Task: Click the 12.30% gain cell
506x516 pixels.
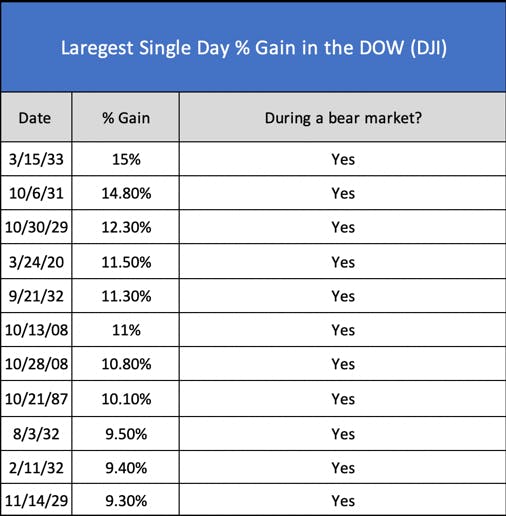Action: 126,227
